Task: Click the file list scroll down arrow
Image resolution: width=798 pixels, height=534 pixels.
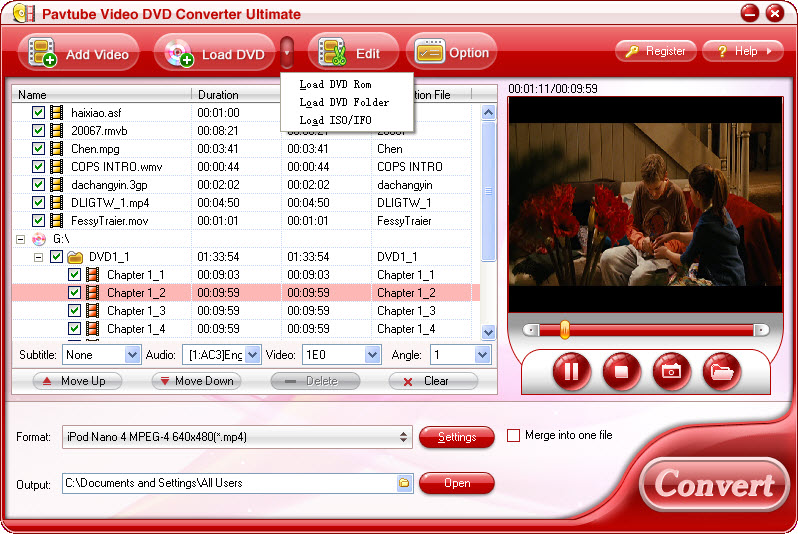Action: [x=488, y=332]
